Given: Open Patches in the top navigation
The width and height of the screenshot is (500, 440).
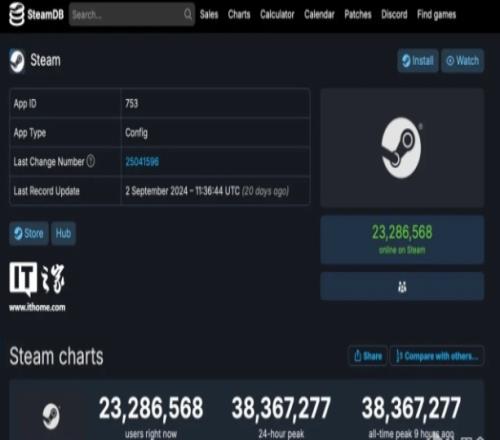Looking at the screenshot, I should [358, 14].
